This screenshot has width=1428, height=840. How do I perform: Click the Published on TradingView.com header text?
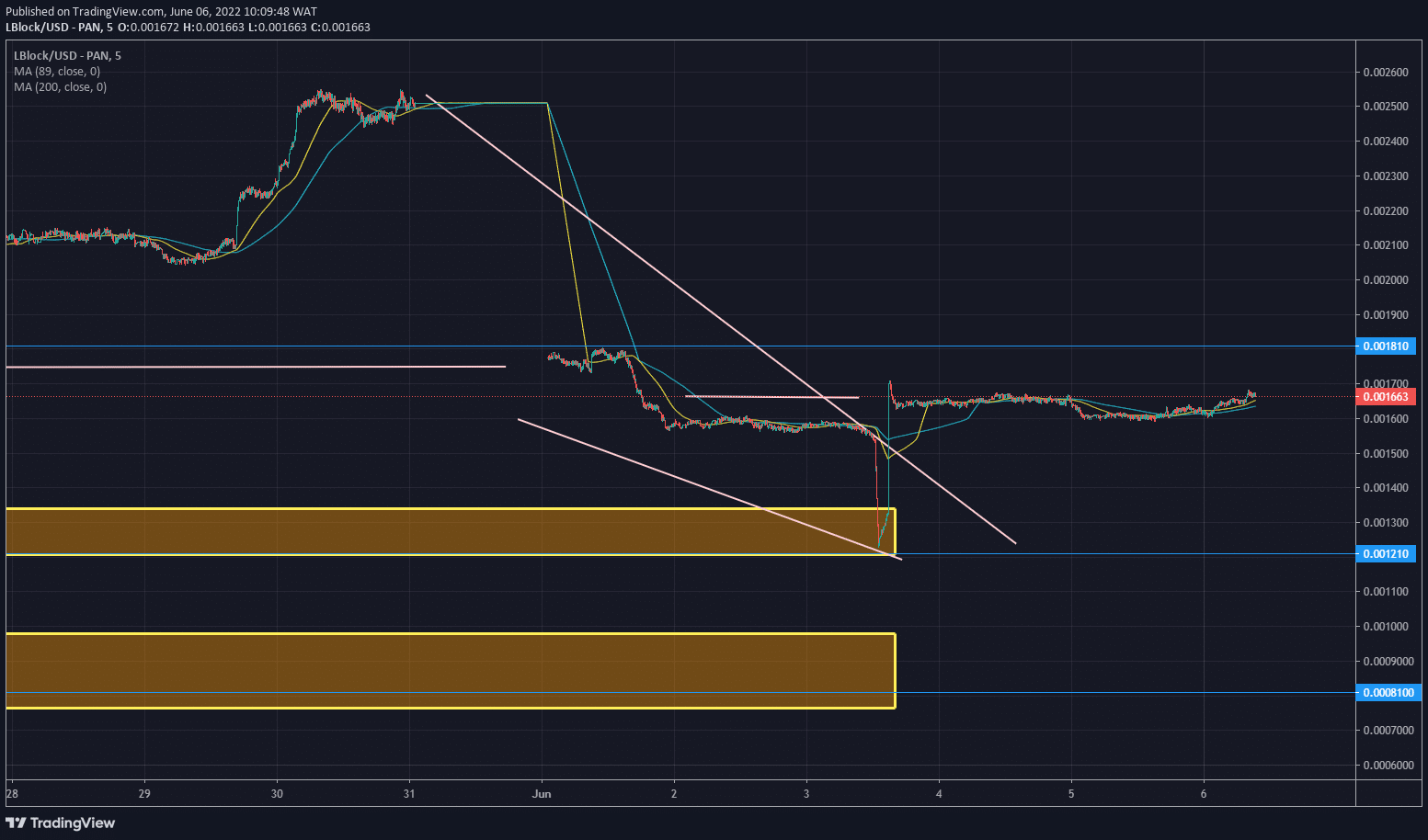(x=161, y=12)
